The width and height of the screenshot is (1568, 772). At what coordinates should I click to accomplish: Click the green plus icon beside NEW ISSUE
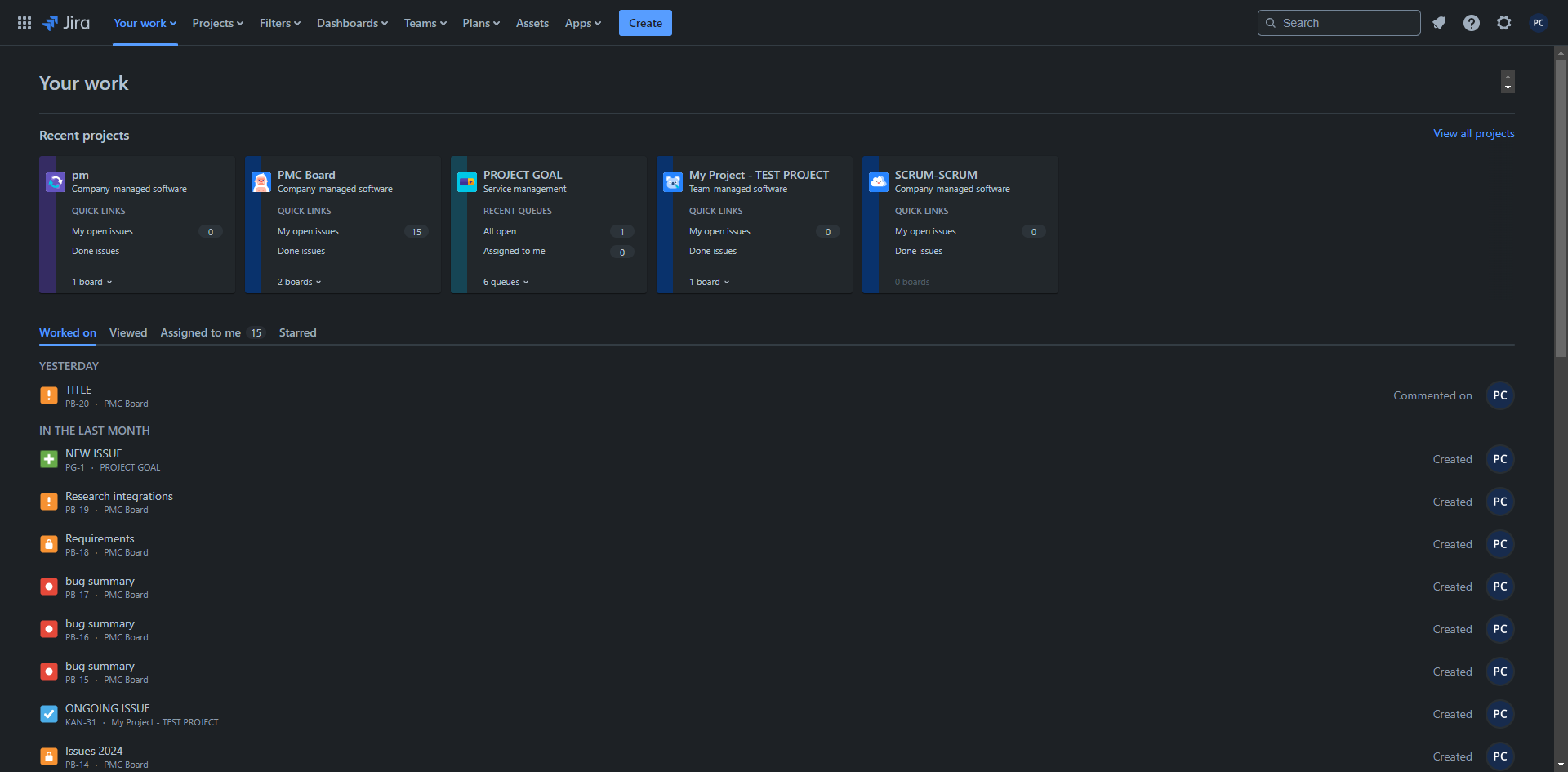tap(49, 459)
